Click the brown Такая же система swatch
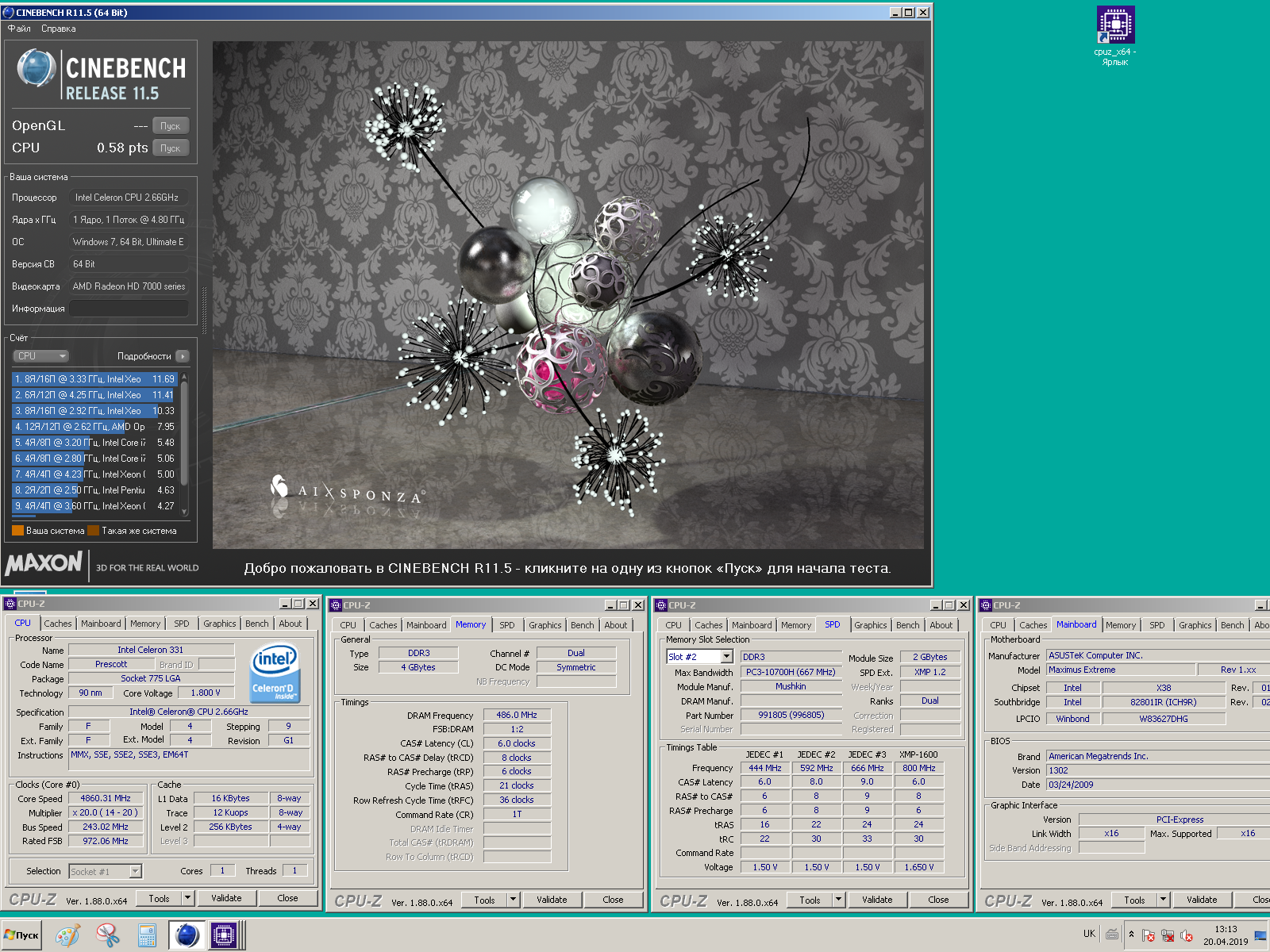 tap(93, 531)
